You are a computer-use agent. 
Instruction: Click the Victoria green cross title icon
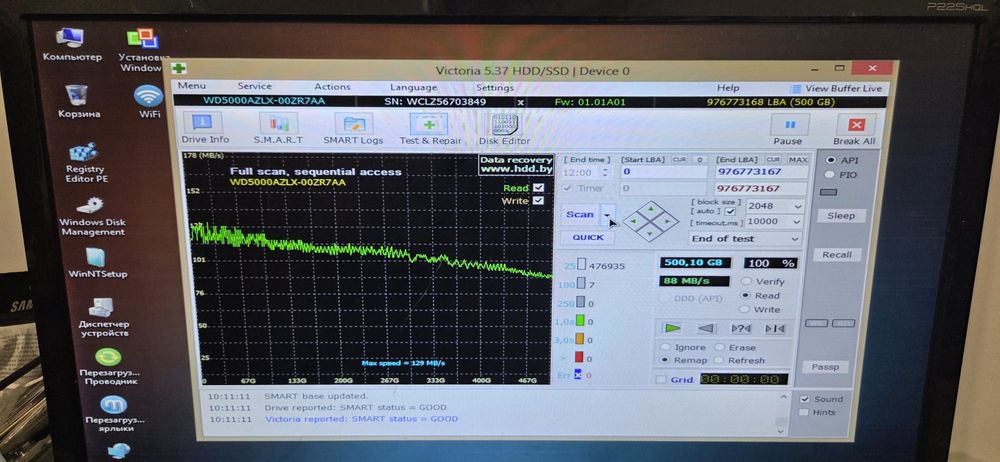coord(180,68)
